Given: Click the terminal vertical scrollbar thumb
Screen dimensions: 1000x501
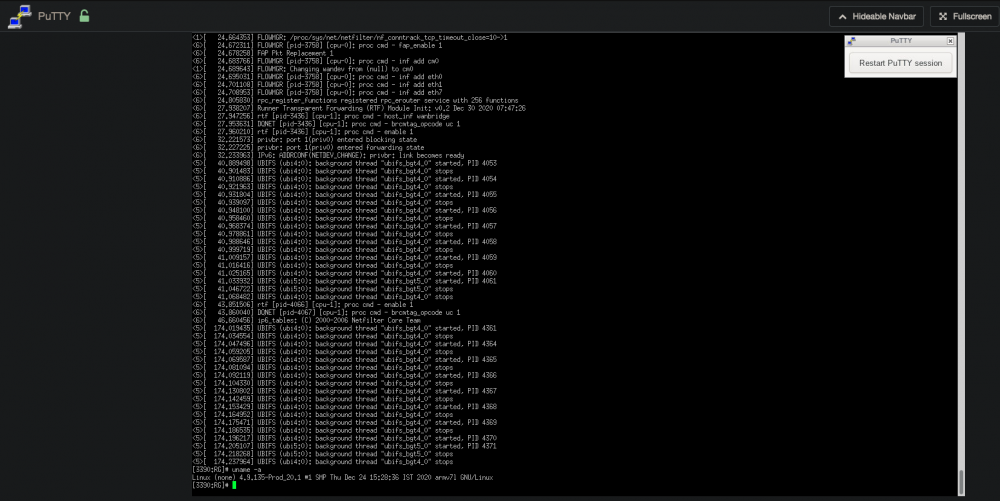Looking at the screenshot, I should [x=961, y=483].
